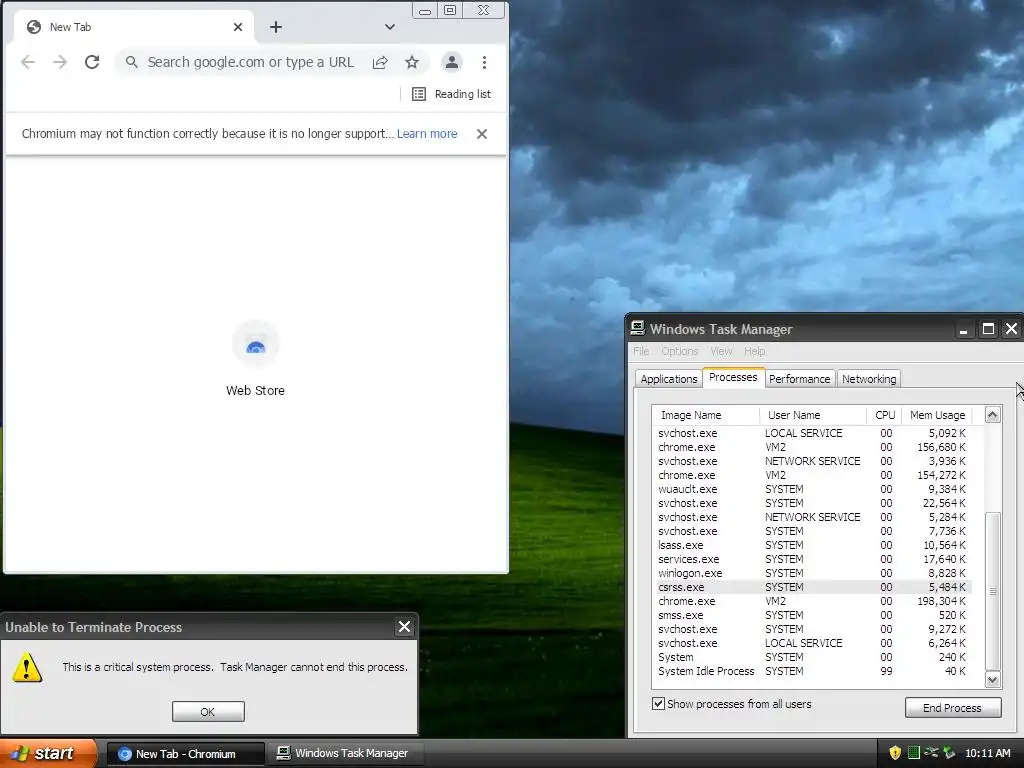The height and width of the screenshot is (768, 1024).
Task: Click the search magnifier icon in the address bar
Action: 131,62
